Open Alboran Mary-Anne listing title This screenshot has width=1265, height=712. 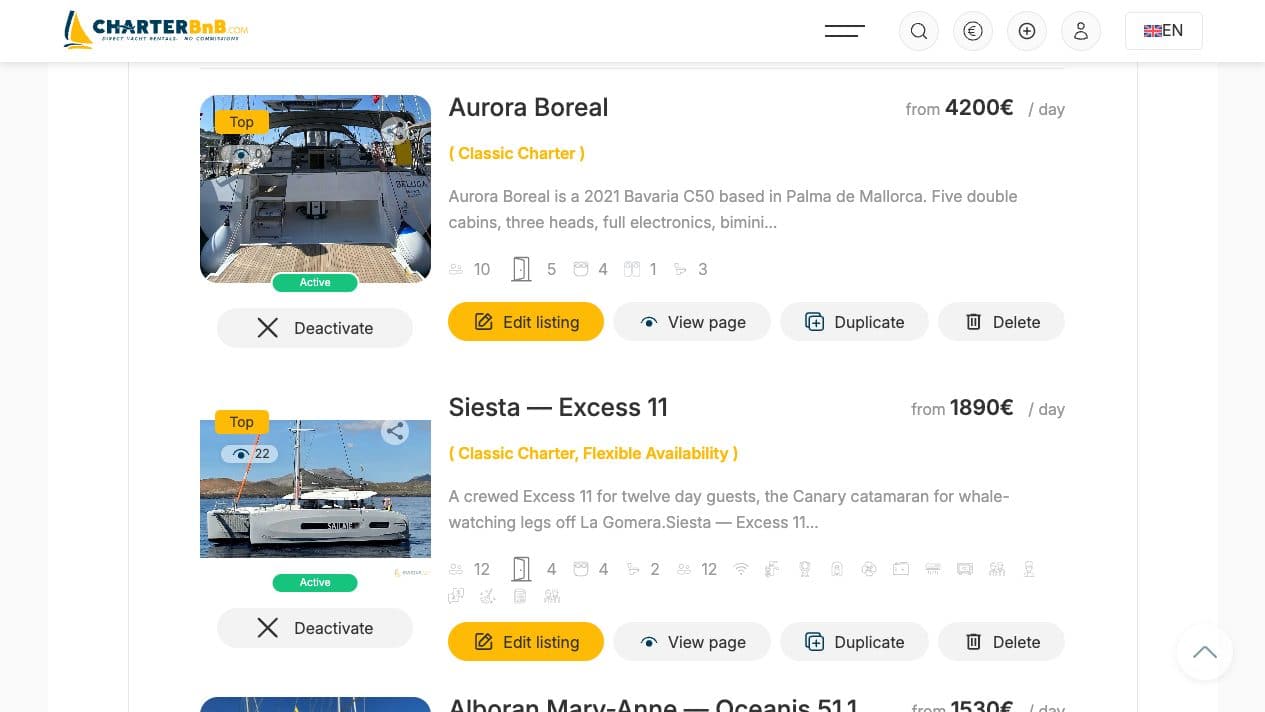point(652,704)
